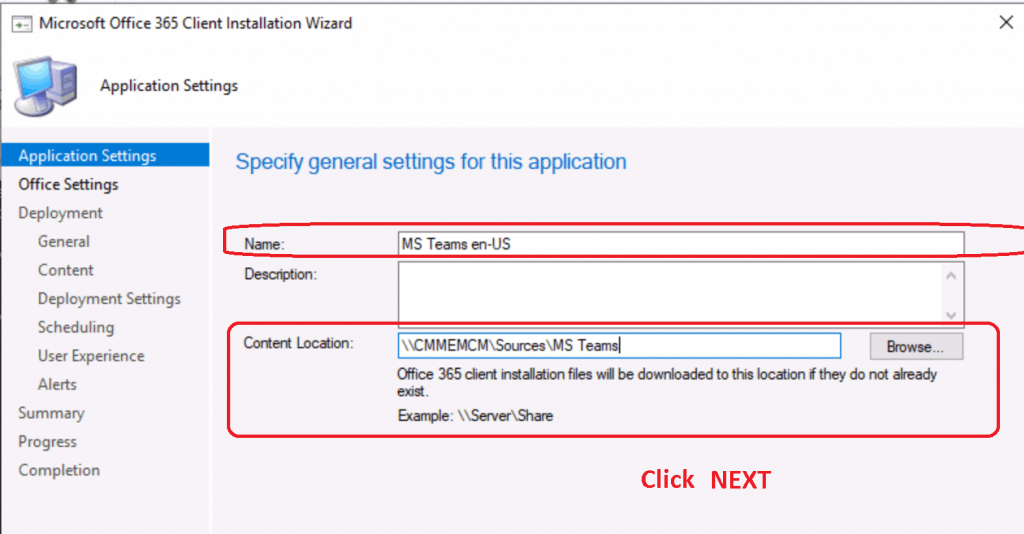
Task: Close the Installation Wizard window
Action: coord(1006,22)
